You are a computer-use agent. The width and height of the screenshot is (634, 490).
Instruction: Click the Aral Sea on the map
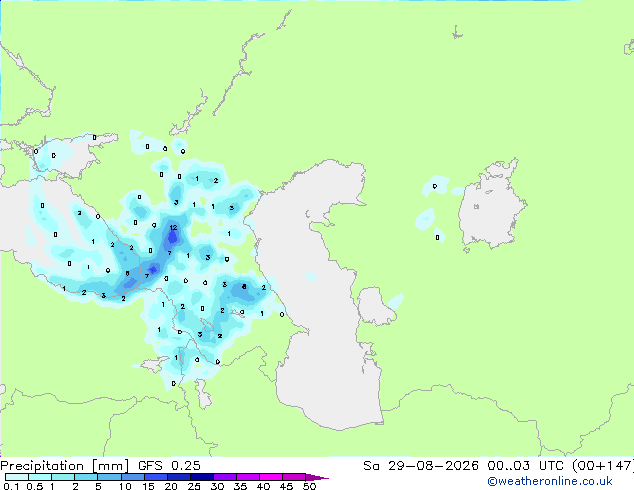pos(491,206)
